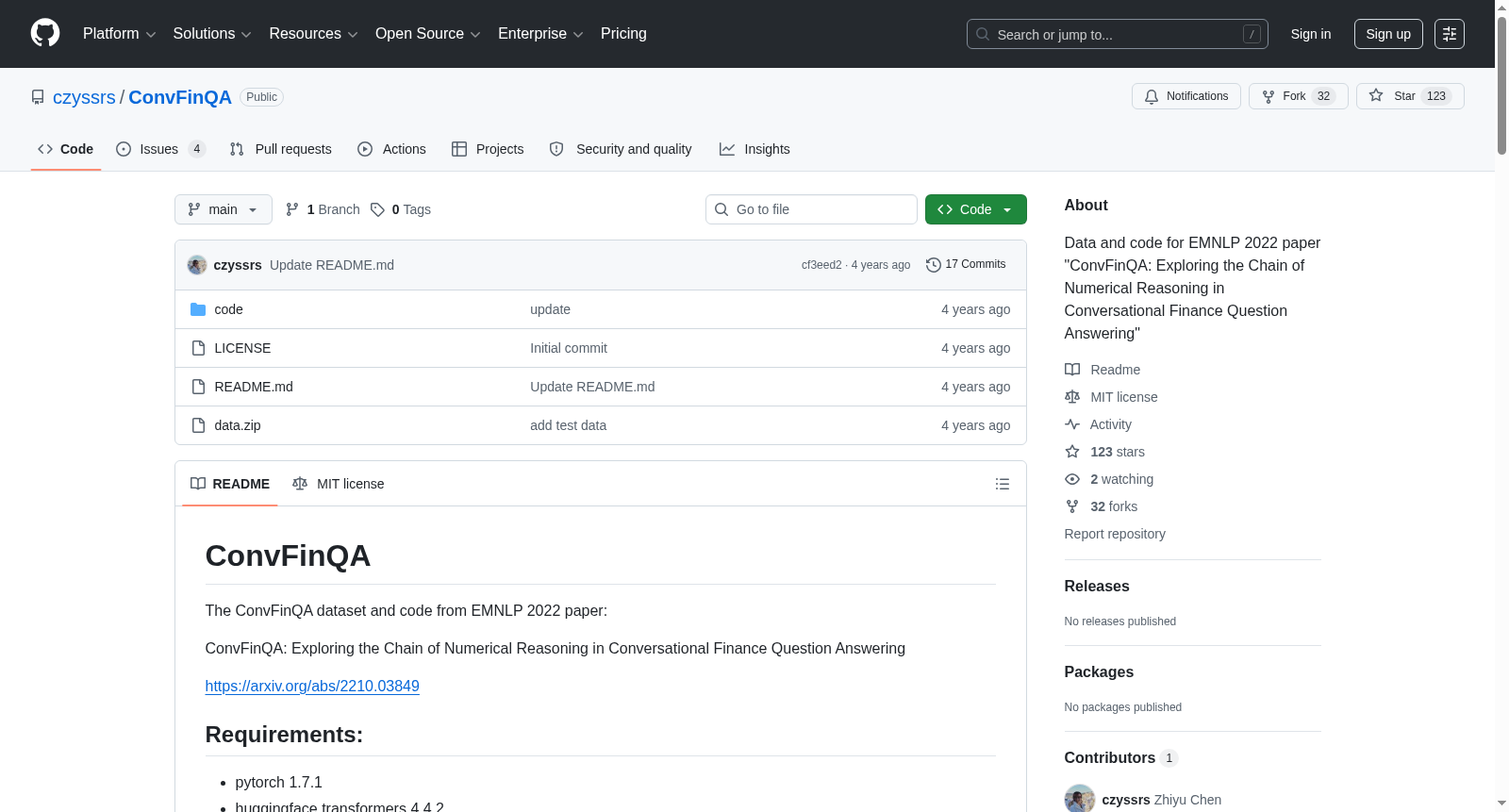Expand the Open Source menu
1509x812 pixels.
pos(428,34)
